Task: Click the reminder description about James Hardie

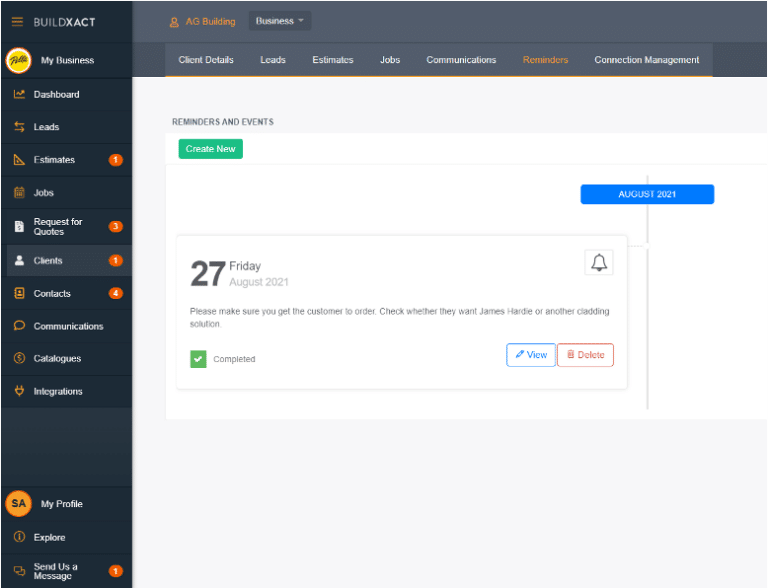Action: (400, 318)
